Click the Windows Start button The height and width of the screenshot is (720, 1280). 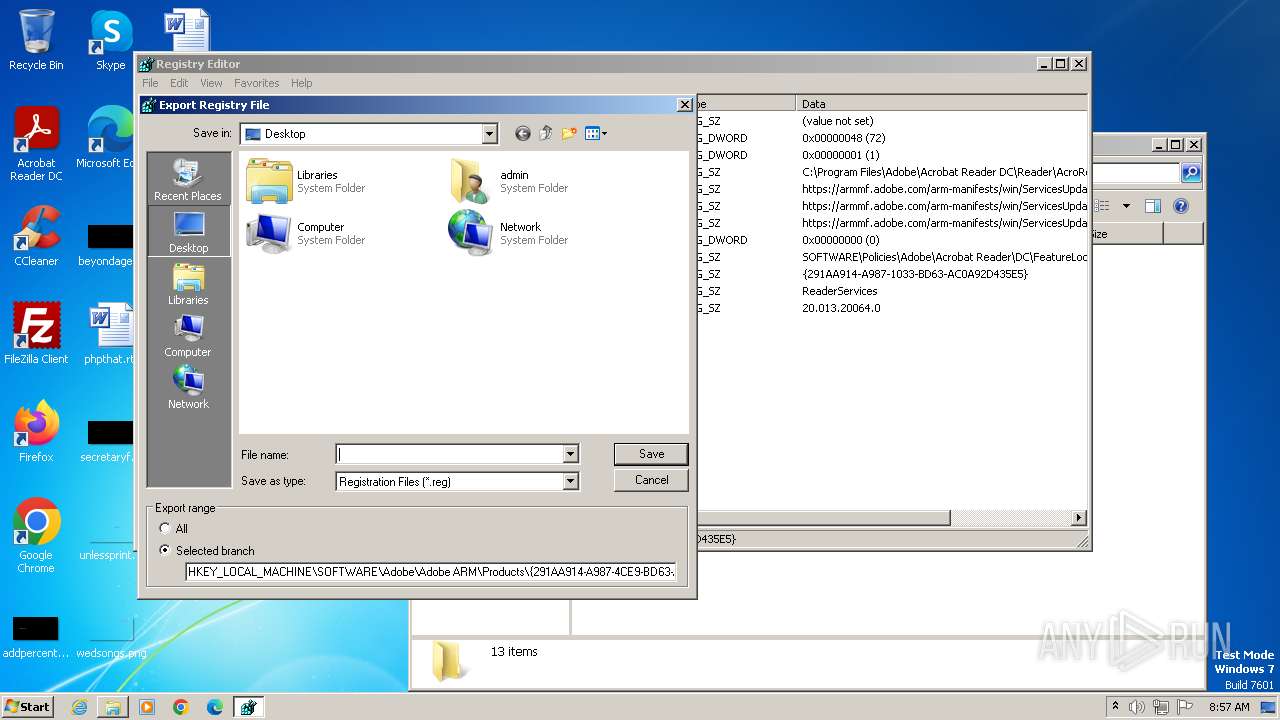(x=28, y=706)
